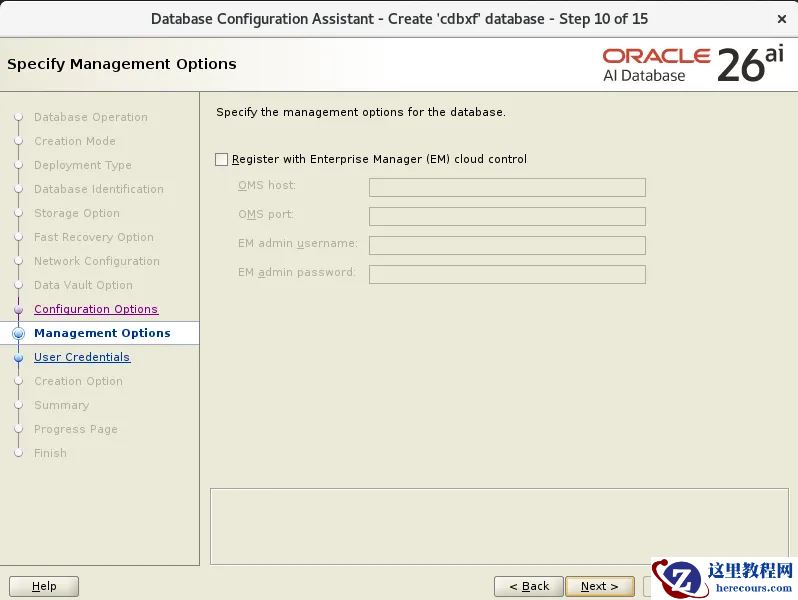
Task: Enable Register with Enterprise Manager cloud control checkbox
Action: coord(221,159)
